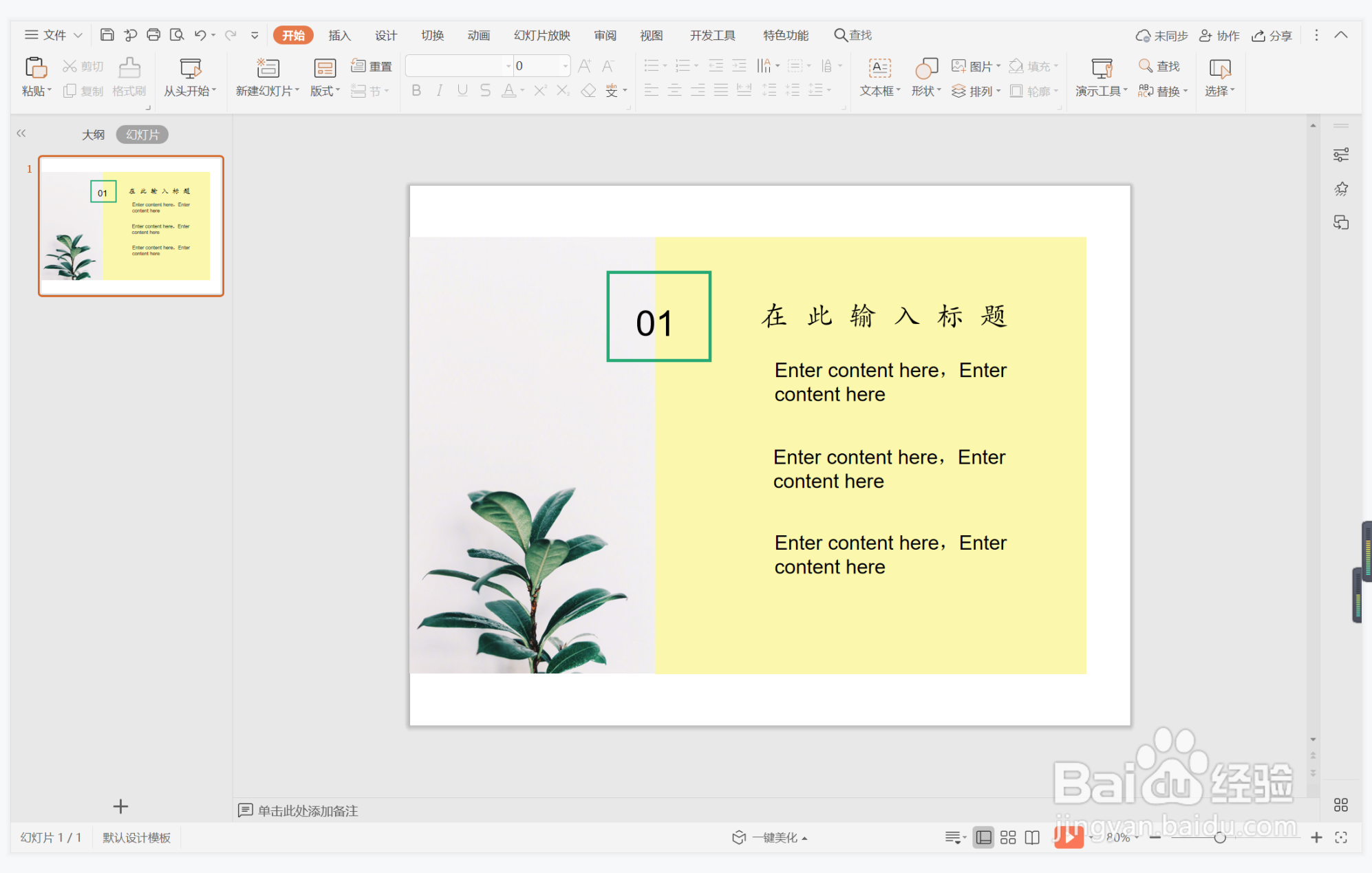Viewport: 1372px width, 873px height.
Task: Click the print icon in quick toolbar
Action: (153, 35)
